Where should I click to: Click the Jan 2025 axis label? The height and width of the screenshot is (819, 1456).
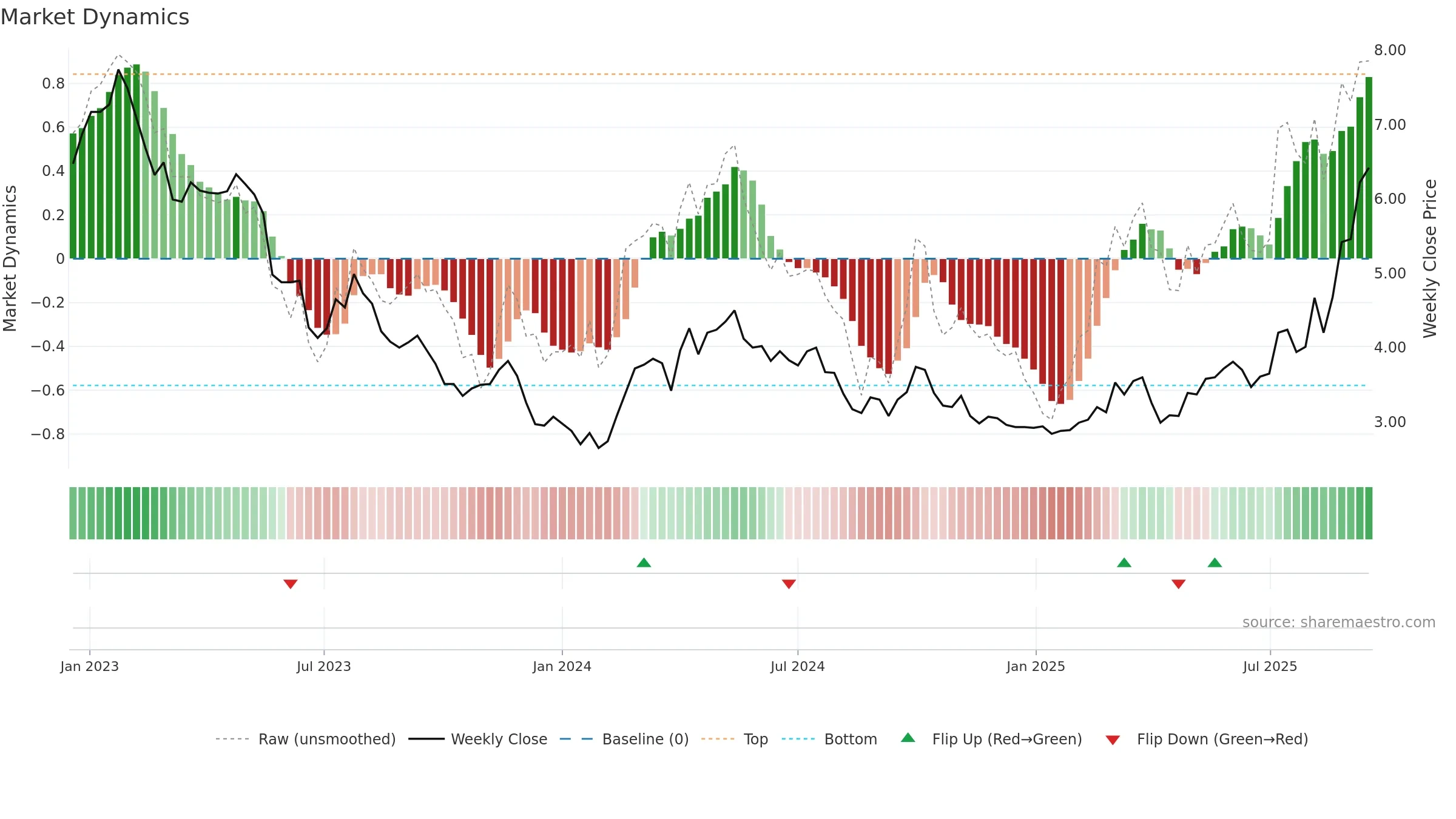(1036, 666)
